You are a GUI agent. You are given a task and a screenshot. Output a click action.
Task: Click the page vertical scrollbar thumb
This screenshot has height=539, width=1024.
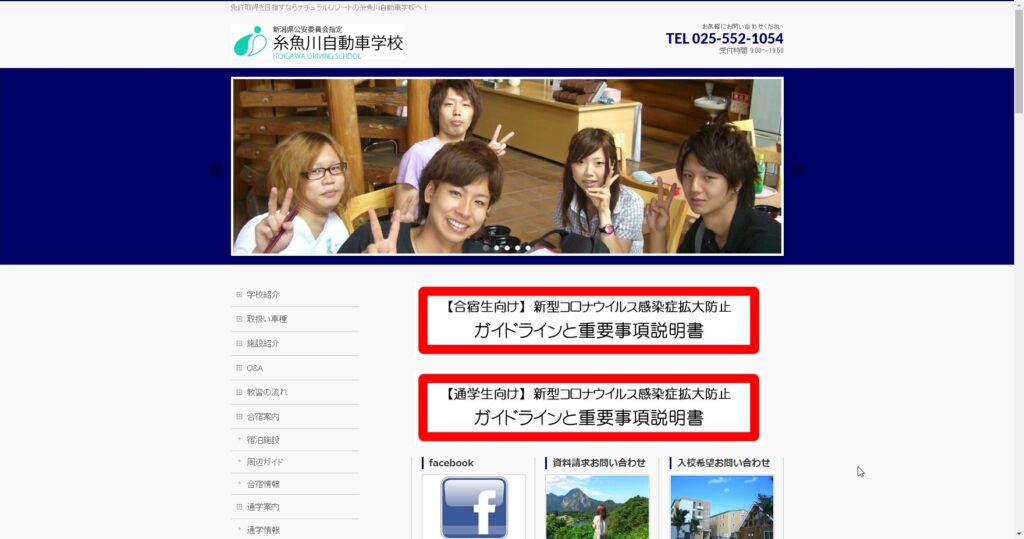pyautogui.click(x=1018, y=62)
